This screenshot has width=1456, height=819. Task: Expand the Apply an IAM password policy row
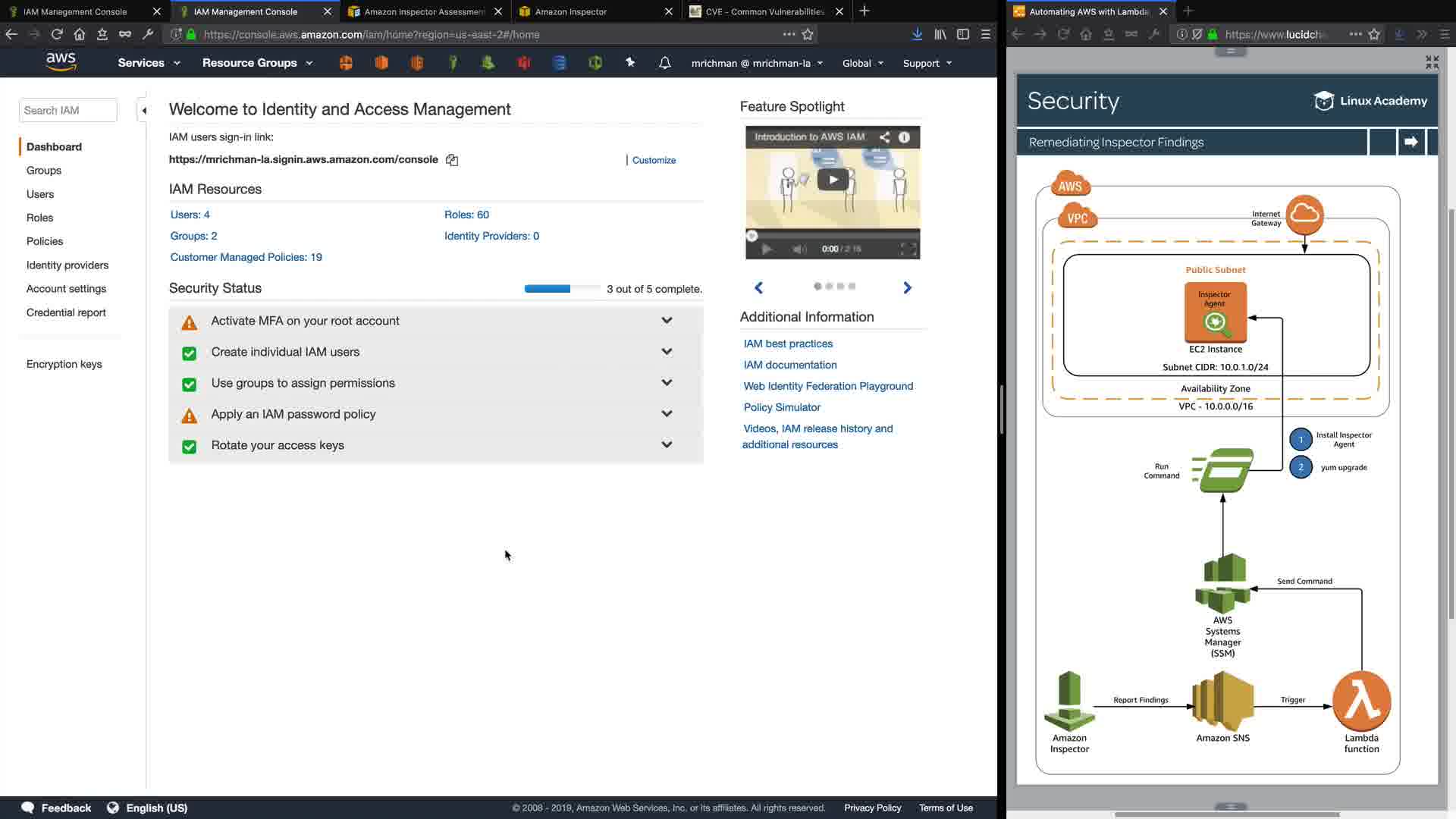(x=667, y=414)
